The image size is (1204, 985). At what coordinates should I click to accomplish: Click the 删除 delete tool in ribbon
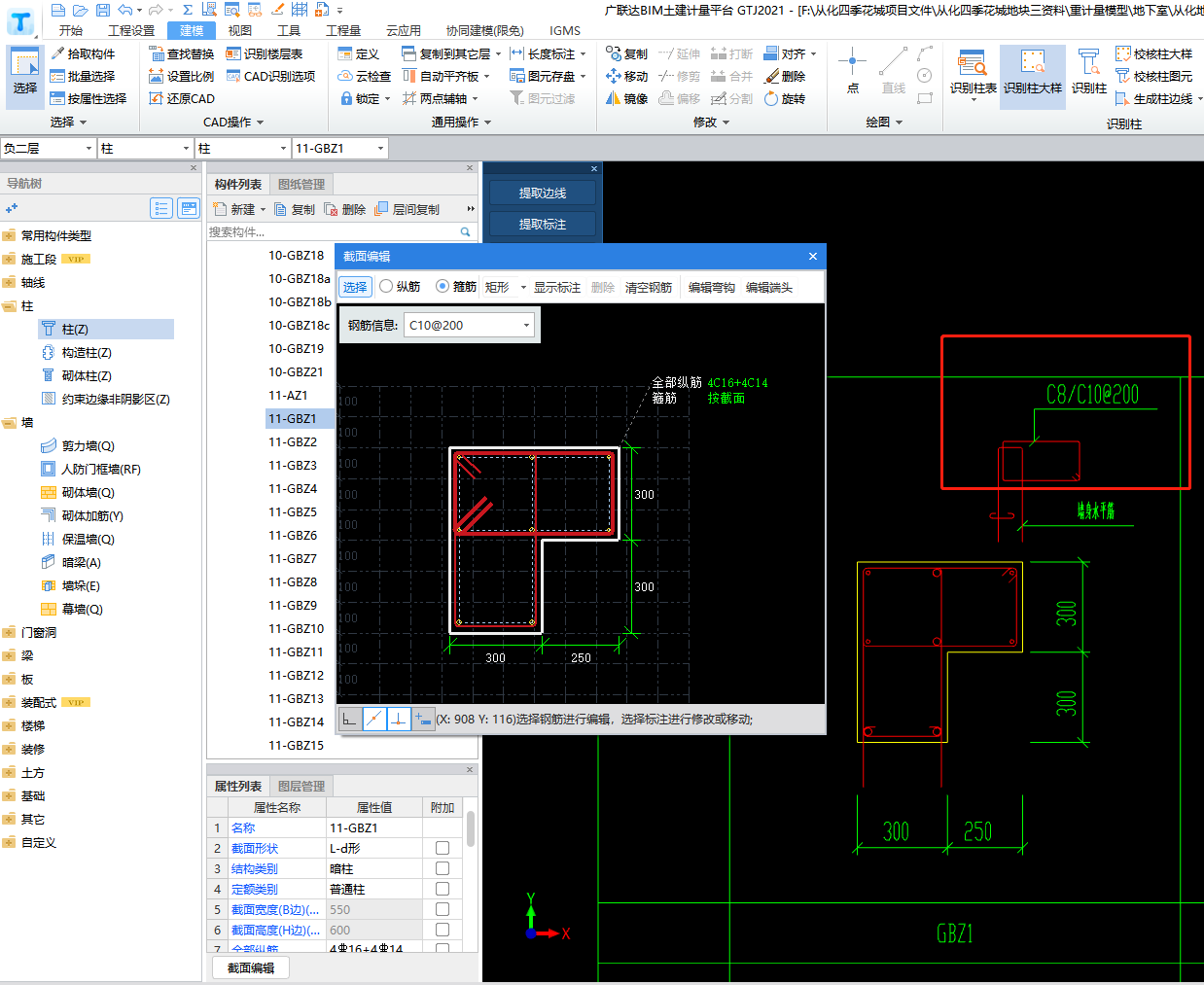click(x=786, y=76)
